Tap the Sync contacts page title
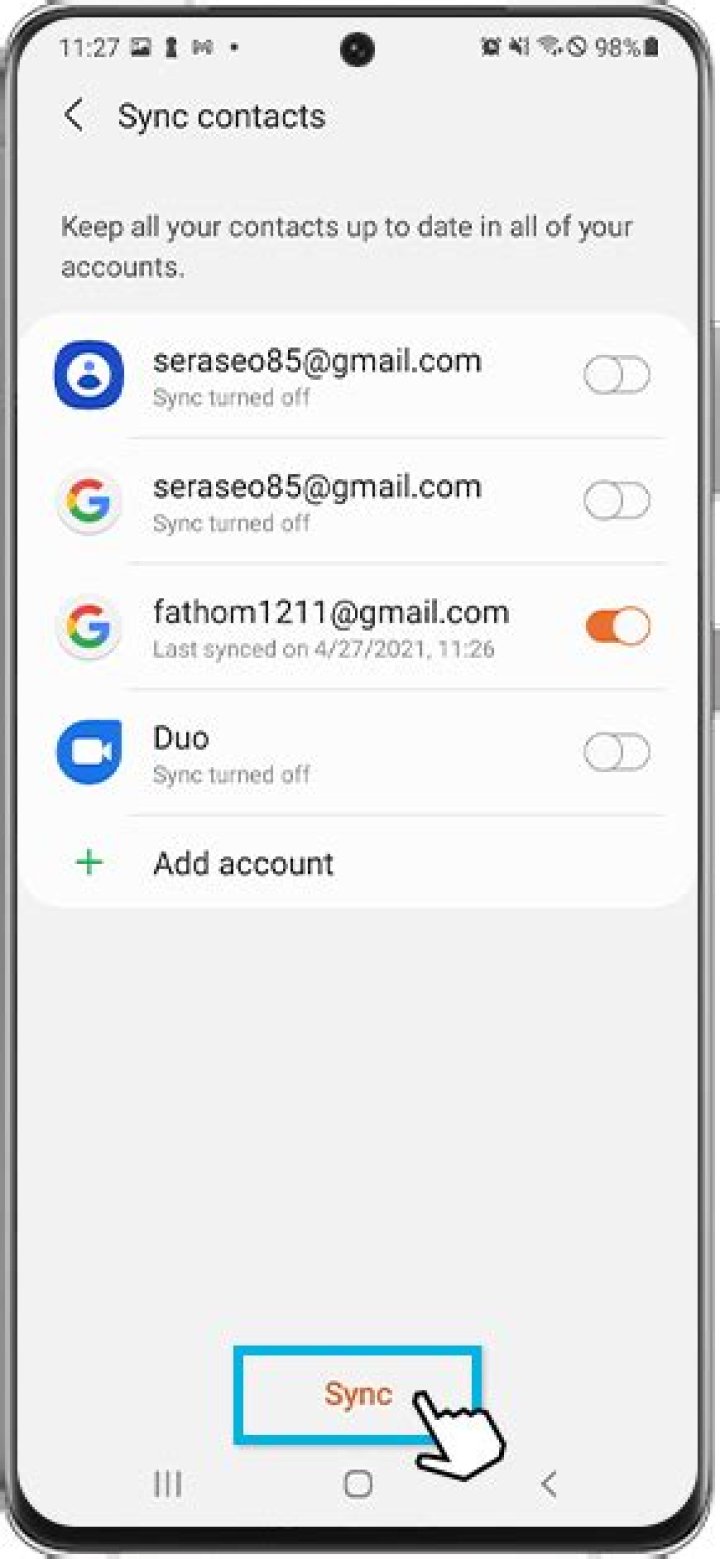Screen dimensions: 720x1559 point(221,116)
